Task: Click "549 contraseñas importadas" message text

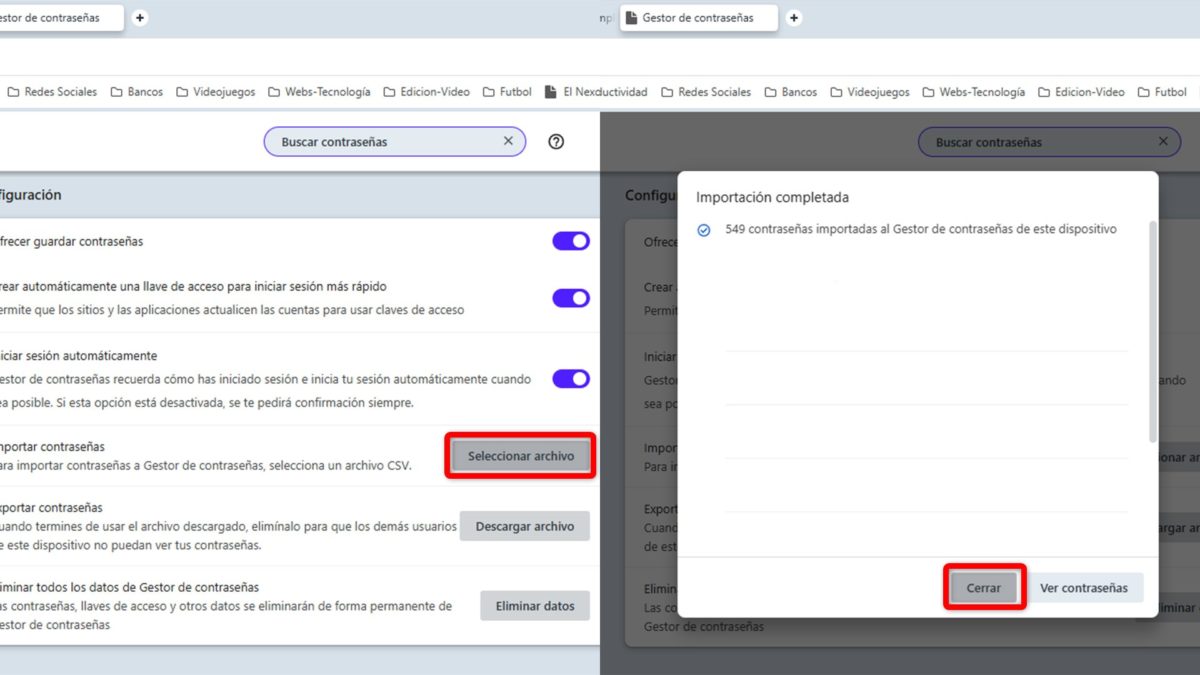Action: point(921,229)
